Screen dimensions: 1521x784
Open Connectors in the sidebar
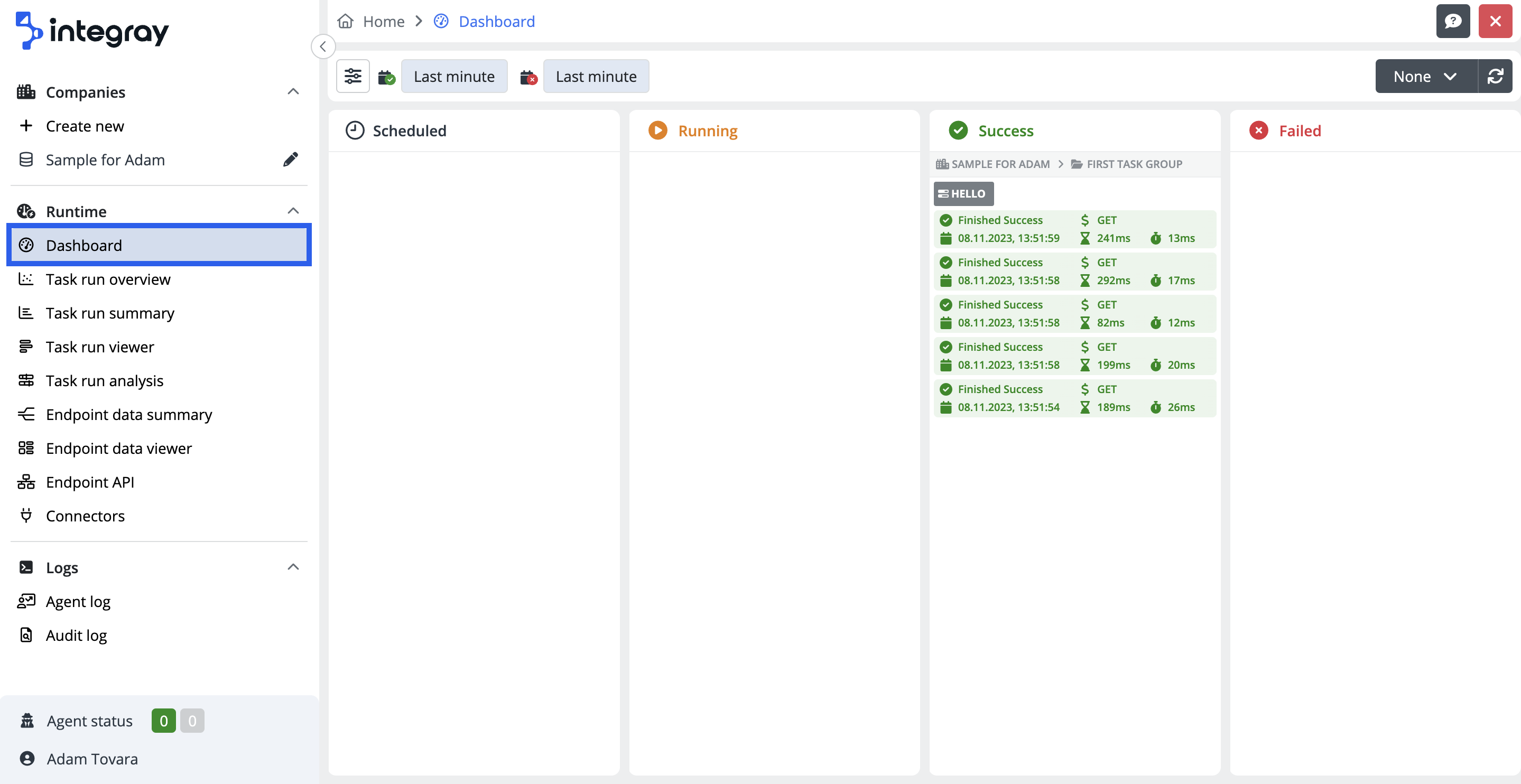click(85, 516)
